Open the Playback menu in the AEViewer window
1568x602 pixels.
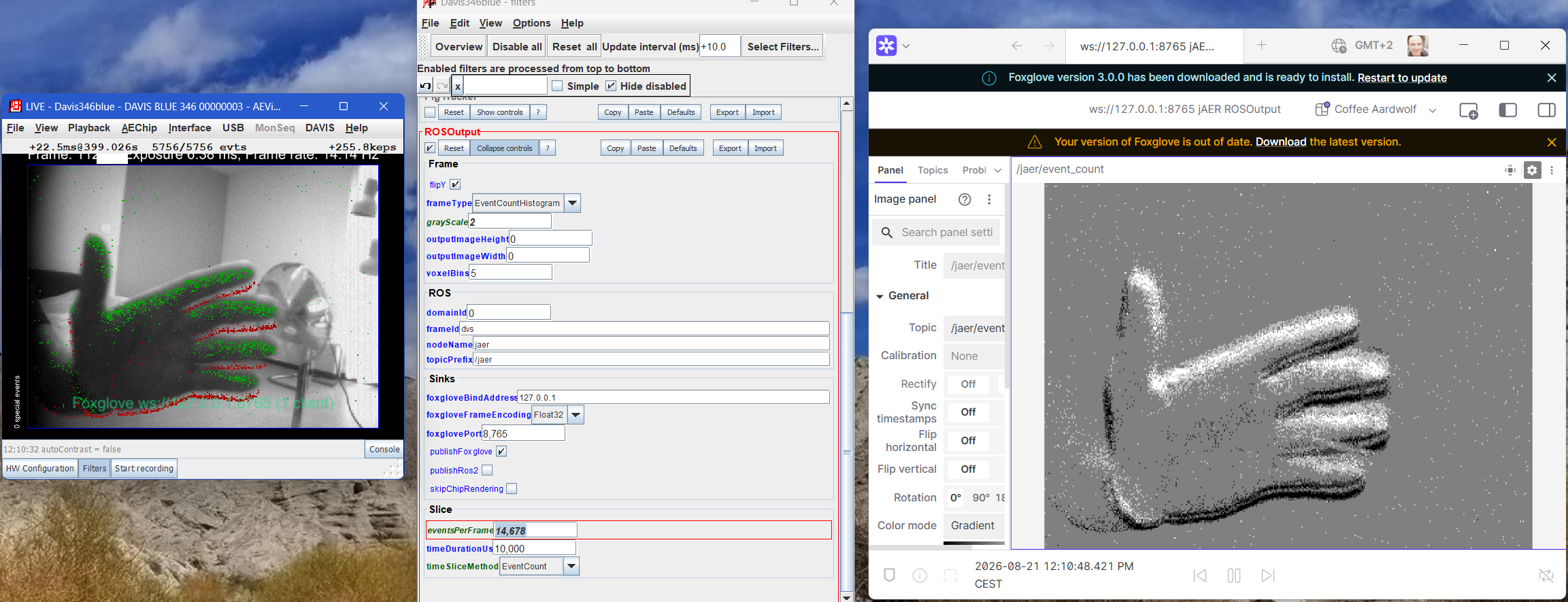89,128
